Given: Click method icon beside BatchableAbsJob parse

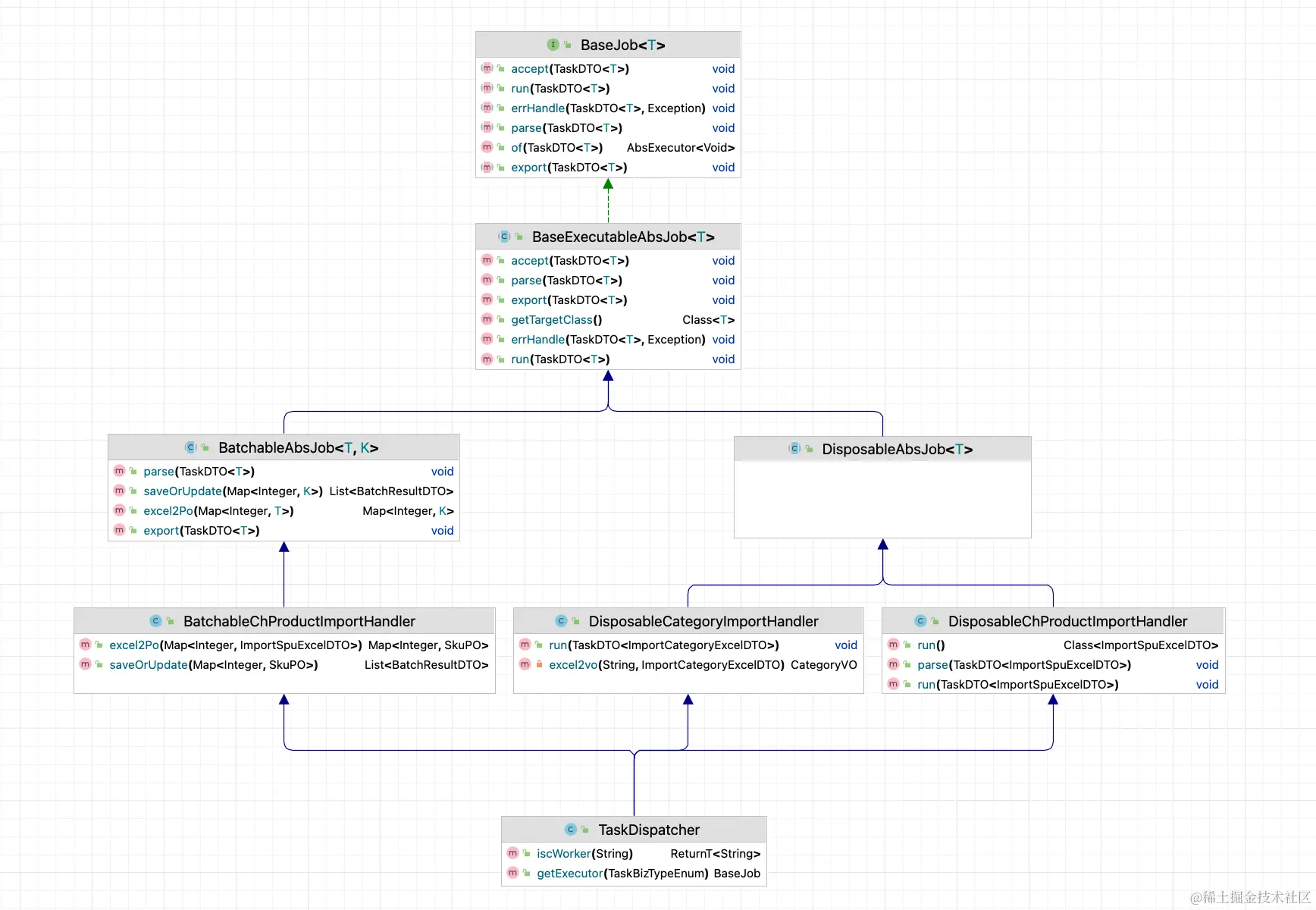Looking at the screenshot, I should 119,471.
